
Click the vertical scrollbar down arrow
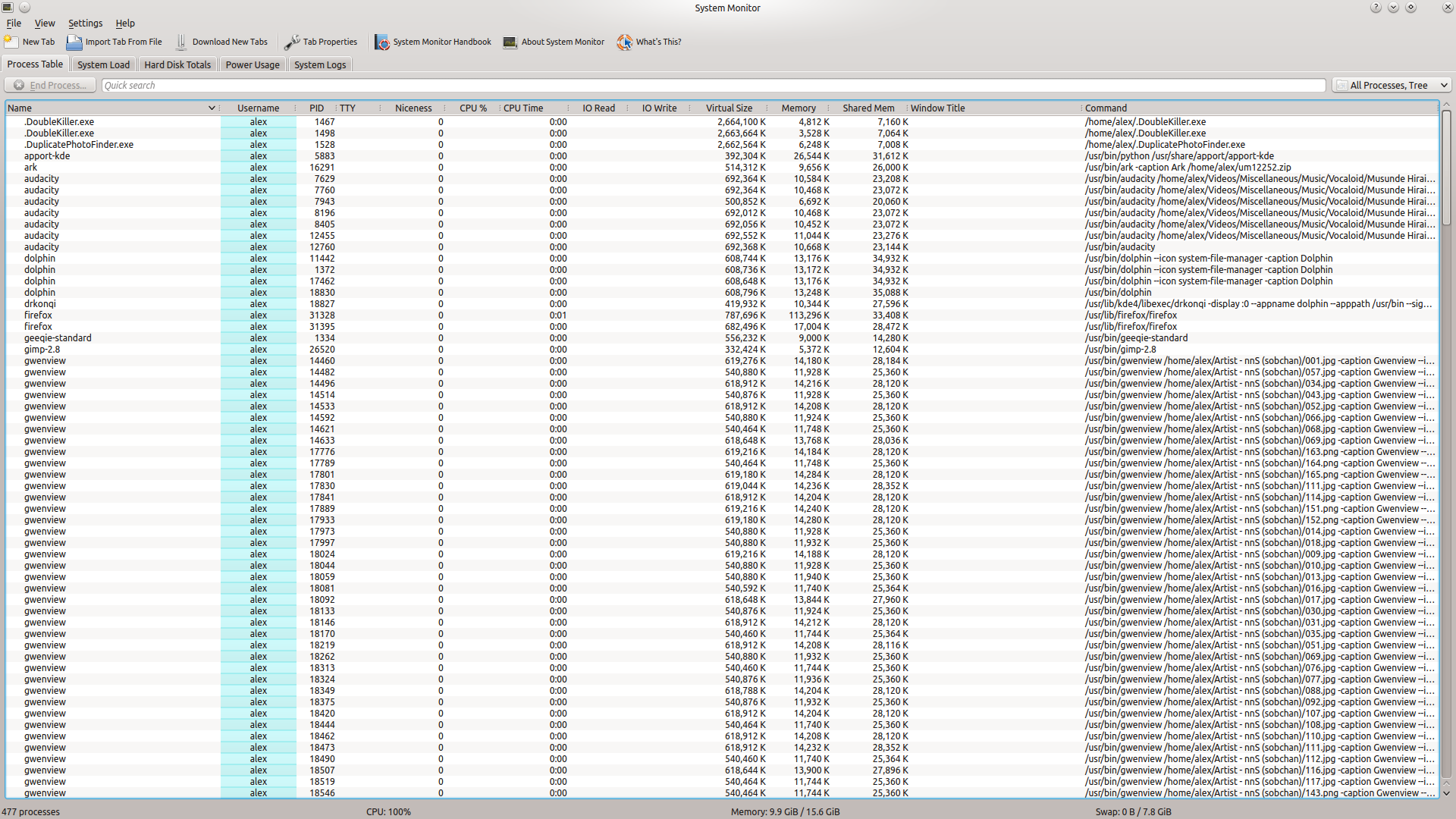[1446, 792]
